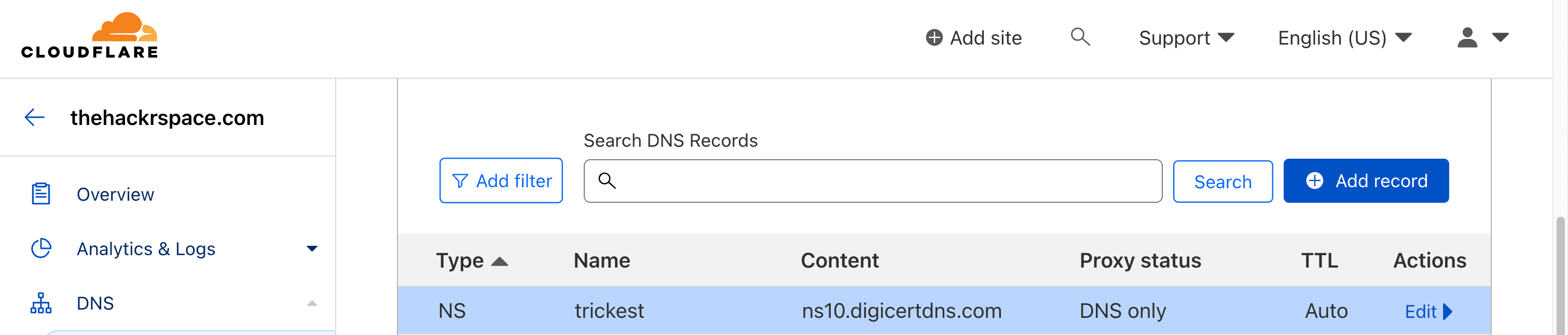Viewport: 1568px width, 335px height.
Task: Open the English (US) language dropdown
Action: point(1344,38)
